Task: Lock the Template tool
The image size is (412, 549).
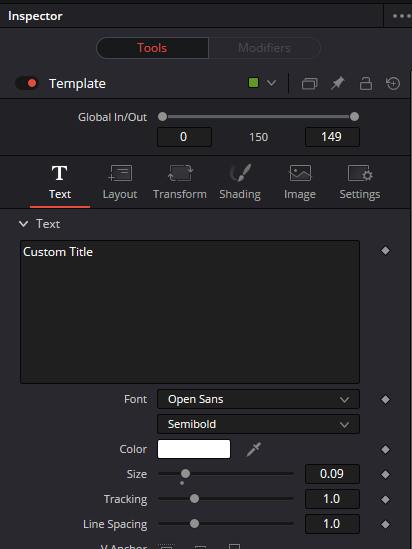Action: pyautogui.click(x=366, y=83)
